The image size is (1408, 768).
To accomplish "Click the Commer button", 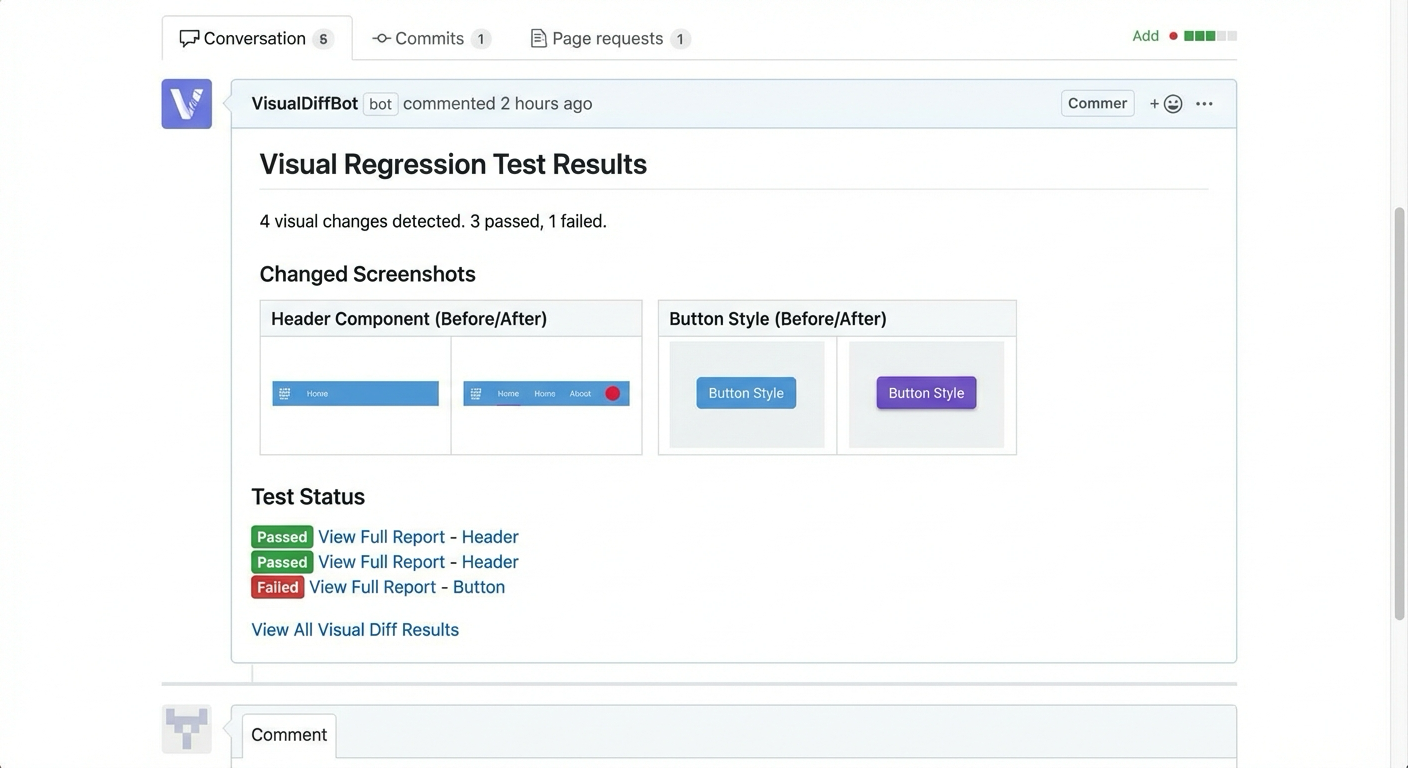I will [x=1097, y=102].
